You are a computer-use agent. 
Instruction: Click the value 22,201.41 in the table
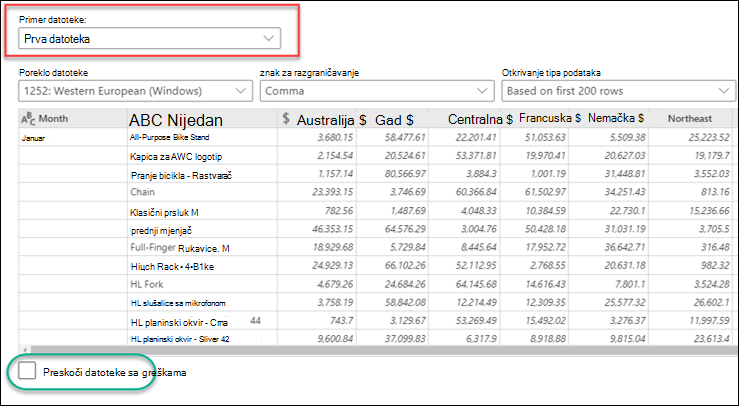(476, 137)
